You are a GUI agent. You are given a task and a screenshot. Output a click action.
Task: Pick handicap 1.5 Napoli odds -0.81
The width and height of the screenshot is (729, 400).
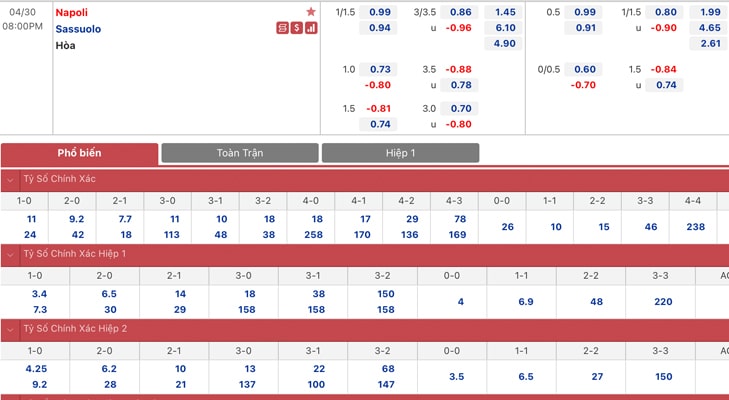tap(378, 108)
